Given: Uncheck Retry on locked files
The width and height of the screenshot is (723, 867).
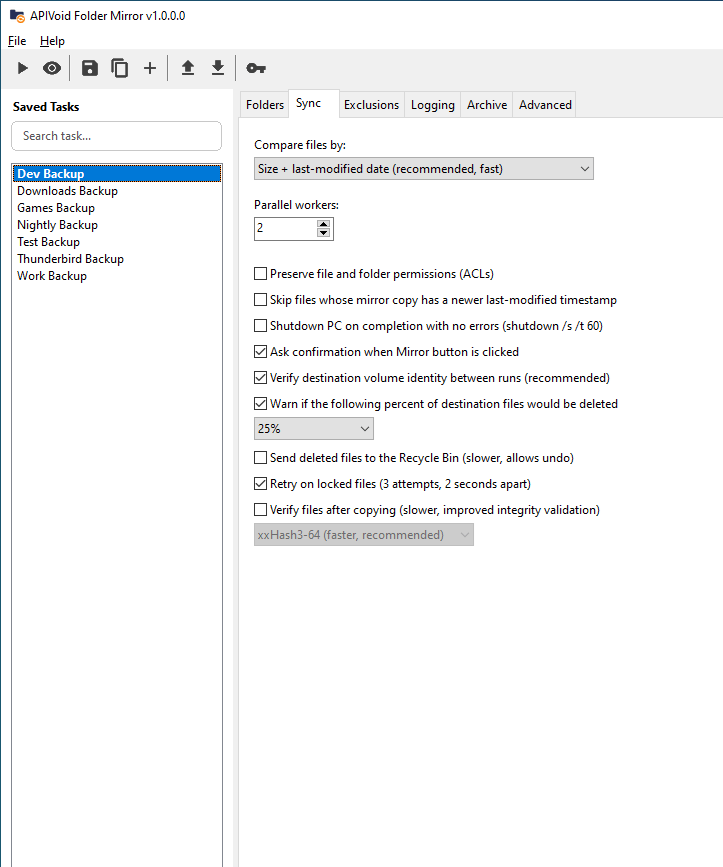Looking at the screenshot, I should [x=260, y=484].
